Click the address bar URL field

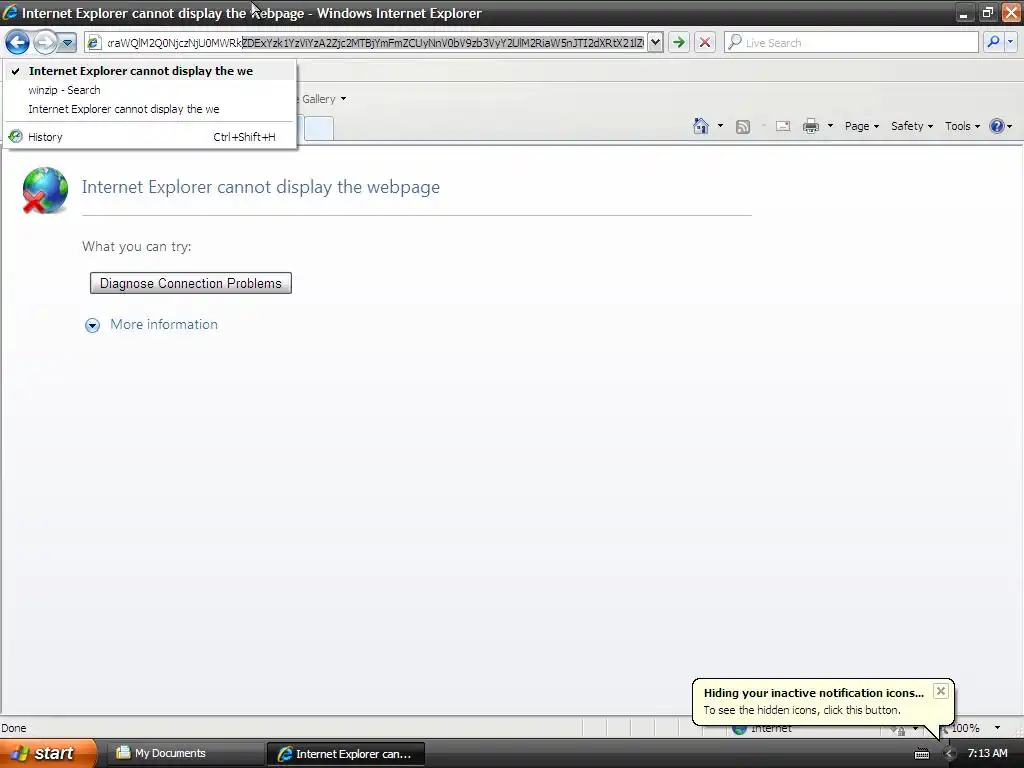(375, 42)
